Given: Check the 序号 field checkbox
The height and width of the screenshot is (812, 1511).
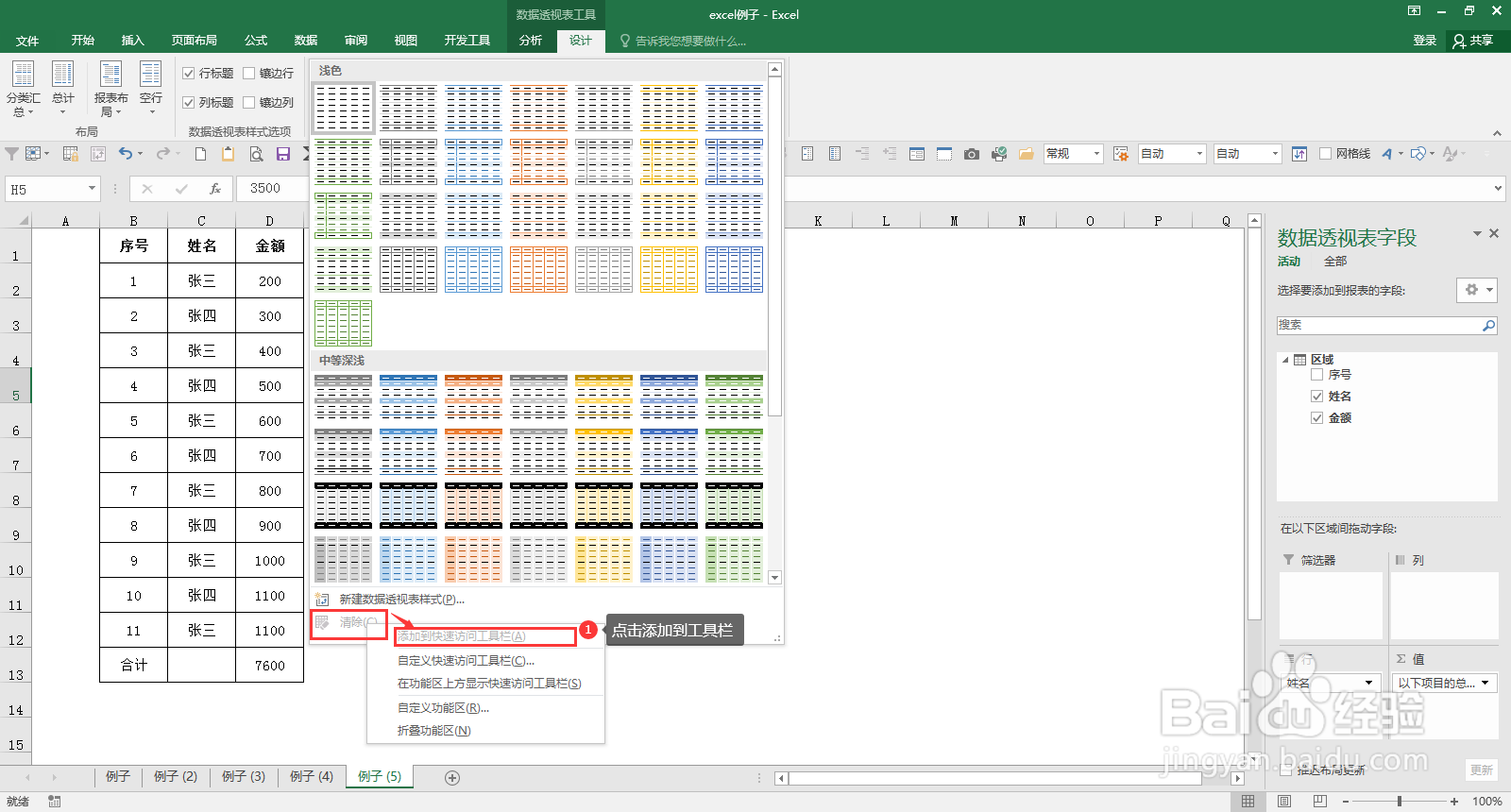Looking at the screenshot, I should [1316, 375].
